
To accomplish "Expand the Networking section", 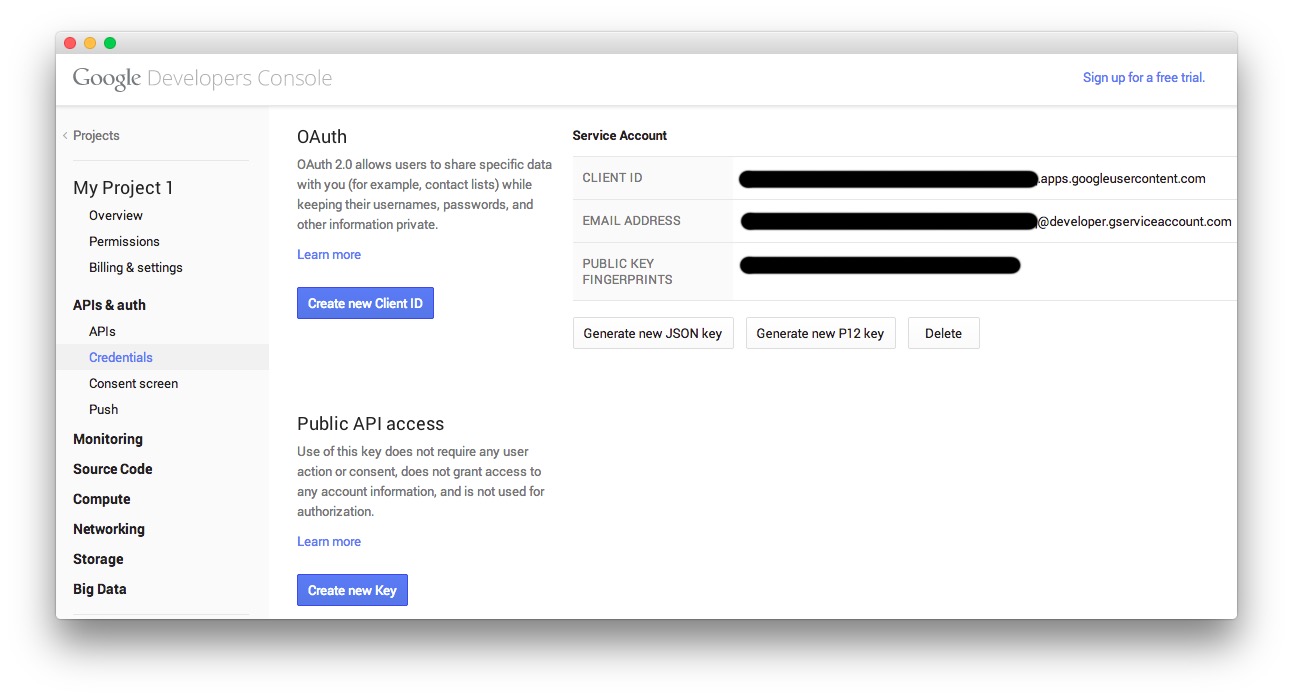I will [109, 529].
